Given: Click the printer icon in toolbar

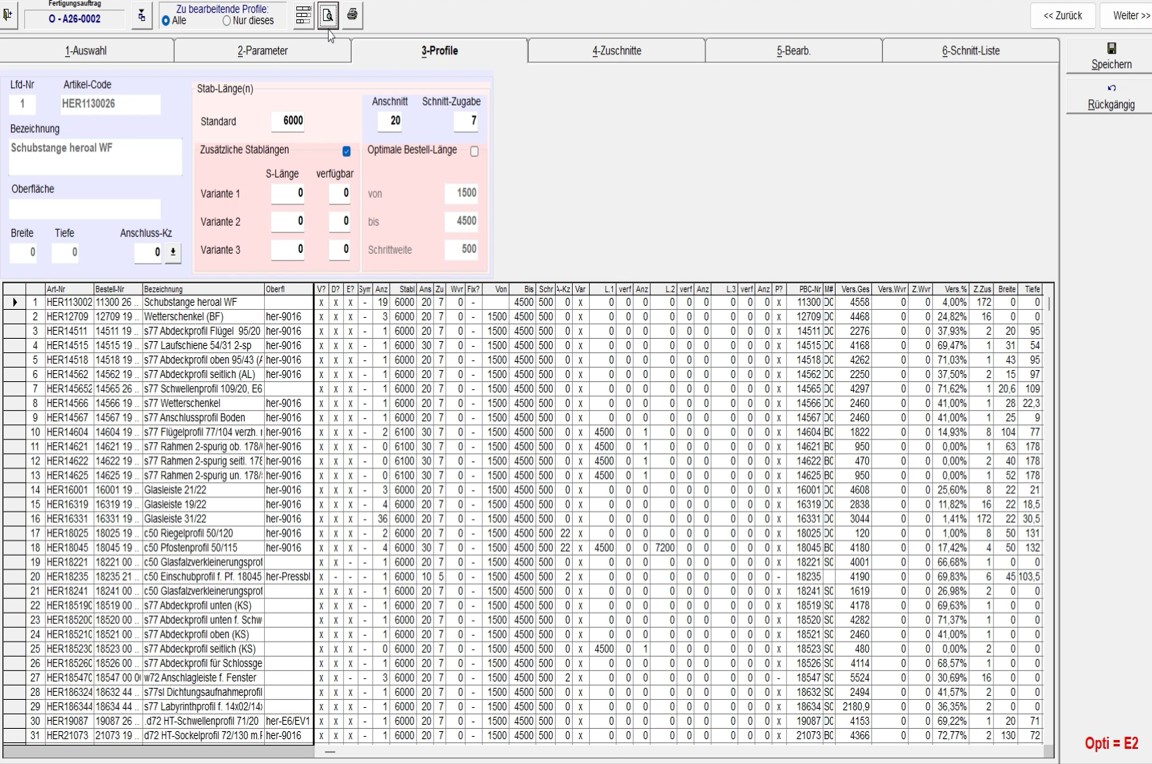Looking at the screenshot, I should click(352, 15).
